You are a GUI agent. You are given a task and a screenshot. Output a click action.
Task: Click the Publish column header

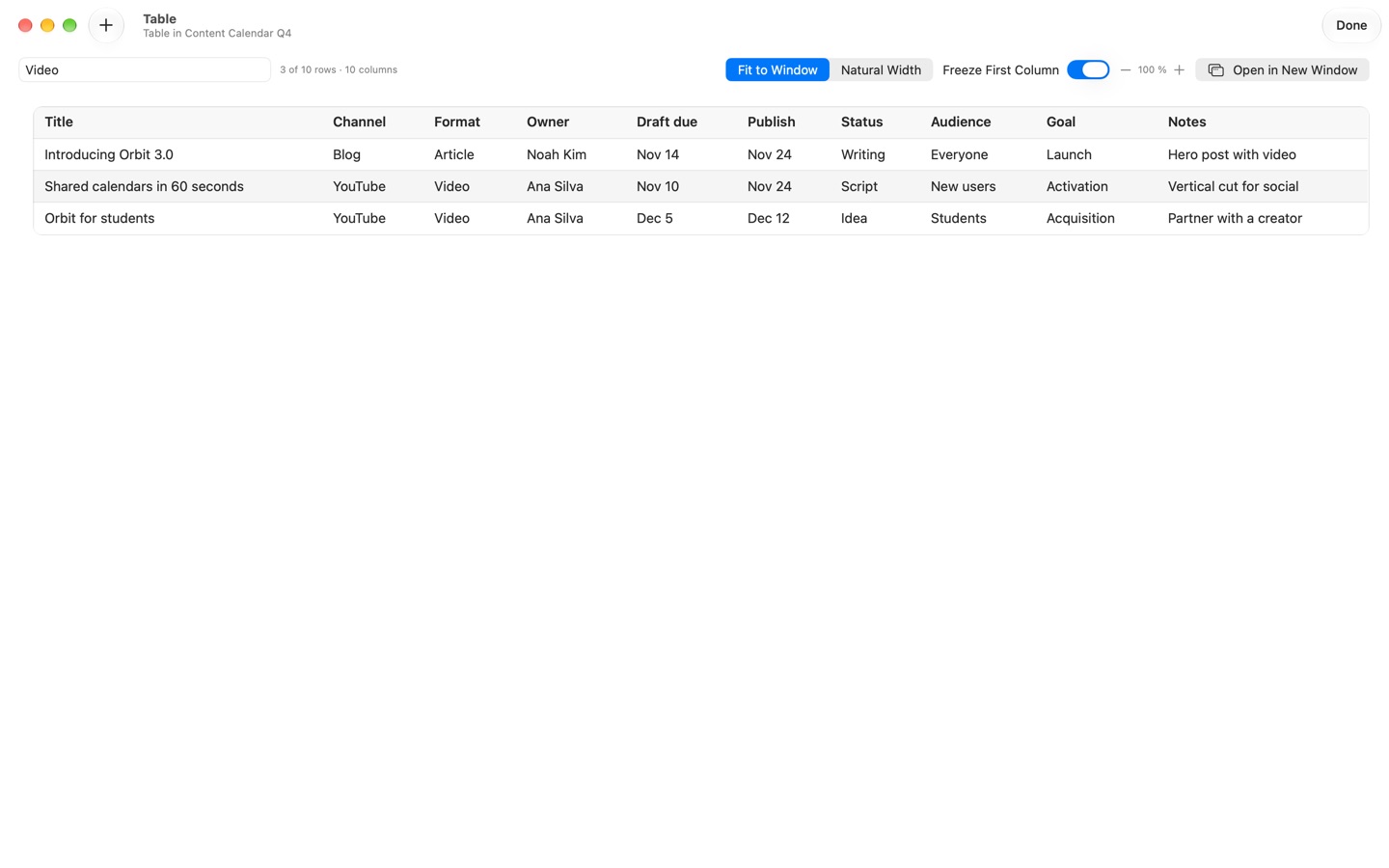tap(772, 122)
